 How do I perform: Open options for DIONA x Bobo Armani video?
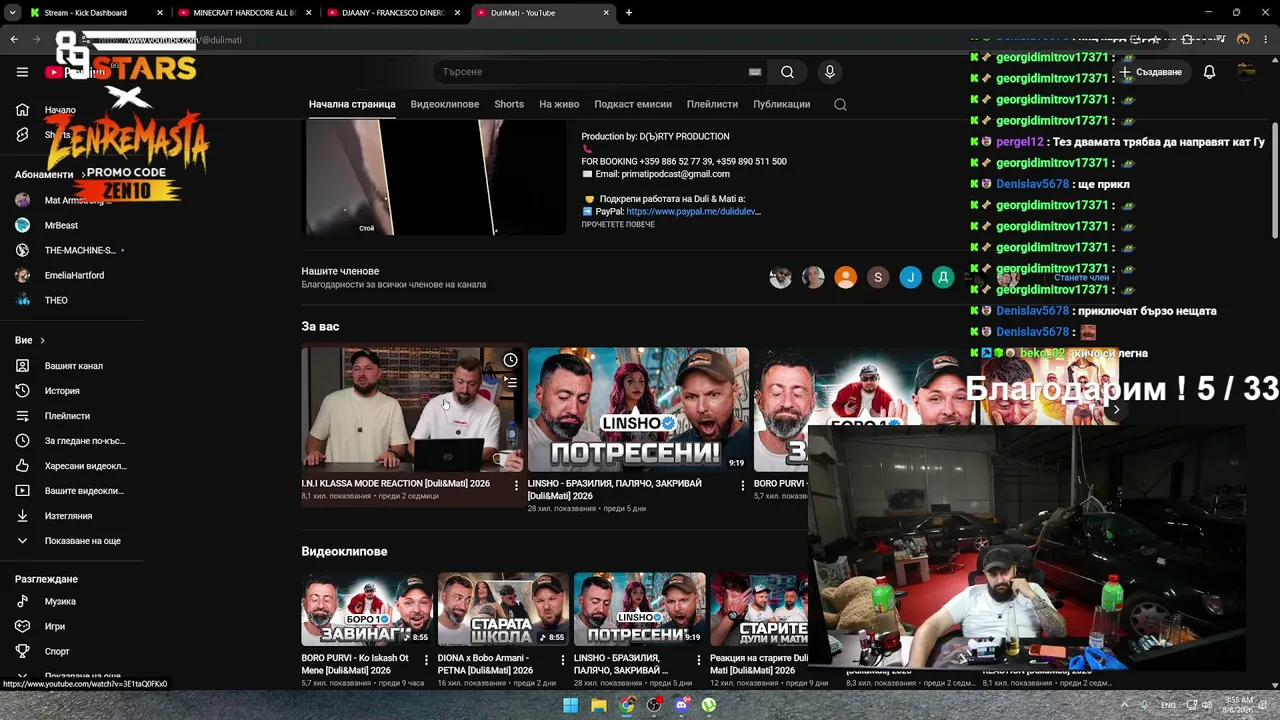pos(563,660)
